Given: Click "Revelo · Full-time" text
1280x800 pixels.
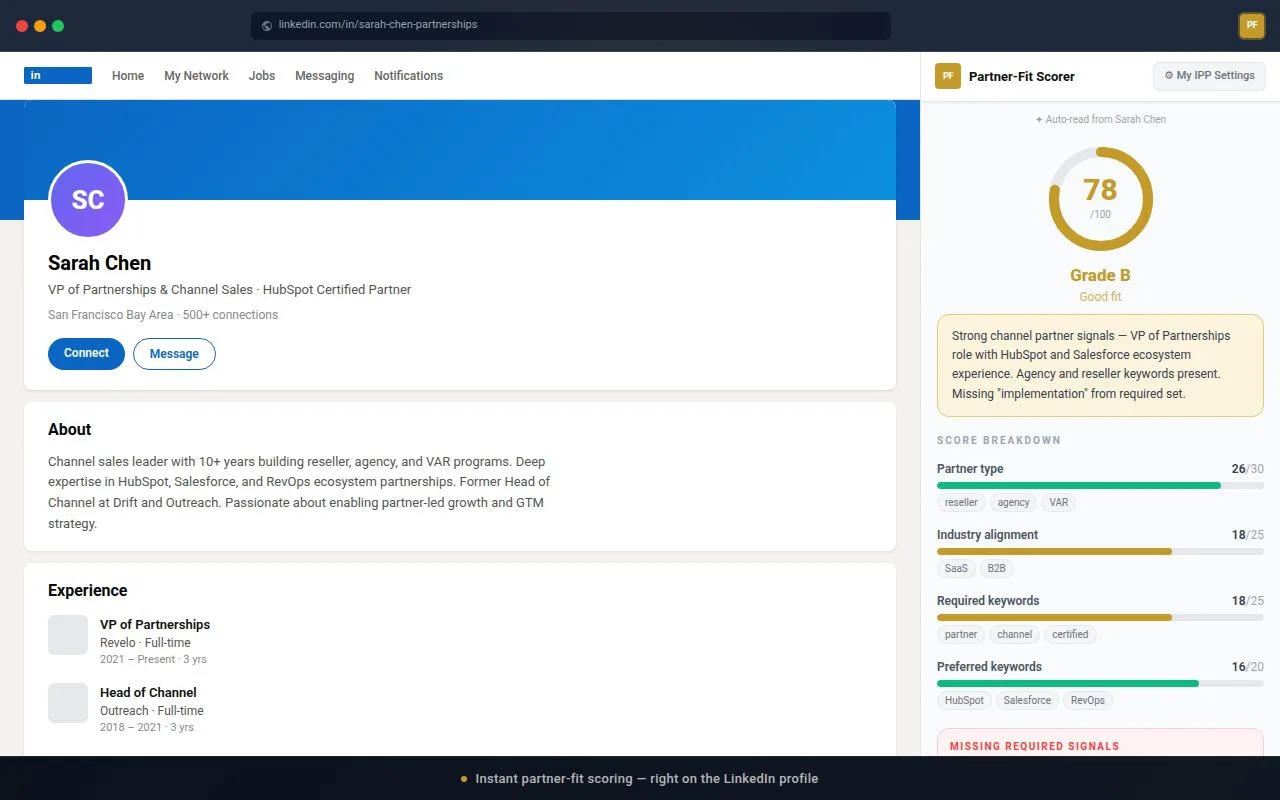Looking at the screenshot, I should tap(145, 643).
